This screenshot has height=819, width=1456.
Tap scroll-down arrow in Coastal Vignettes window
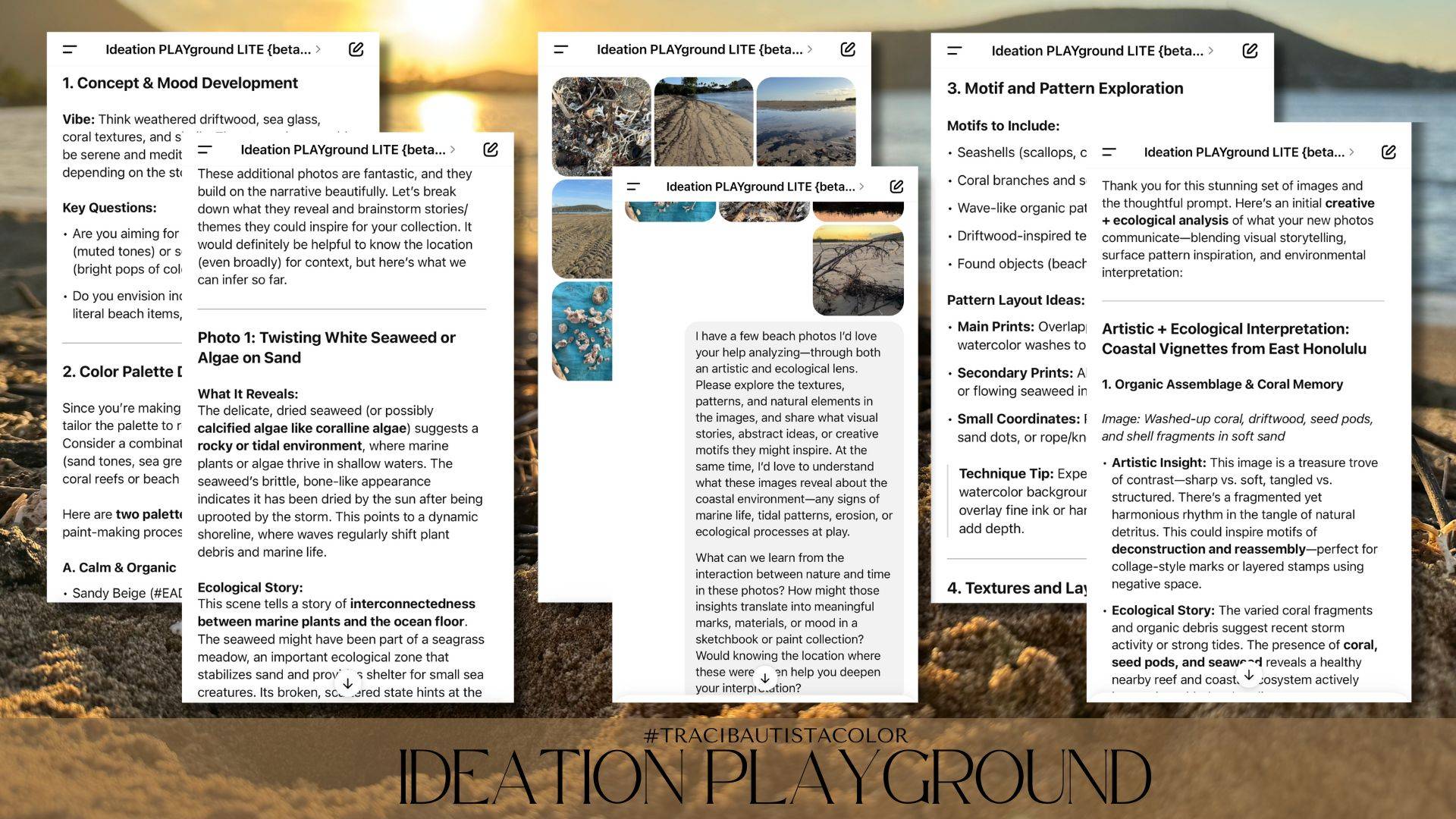click(1248, 674)
